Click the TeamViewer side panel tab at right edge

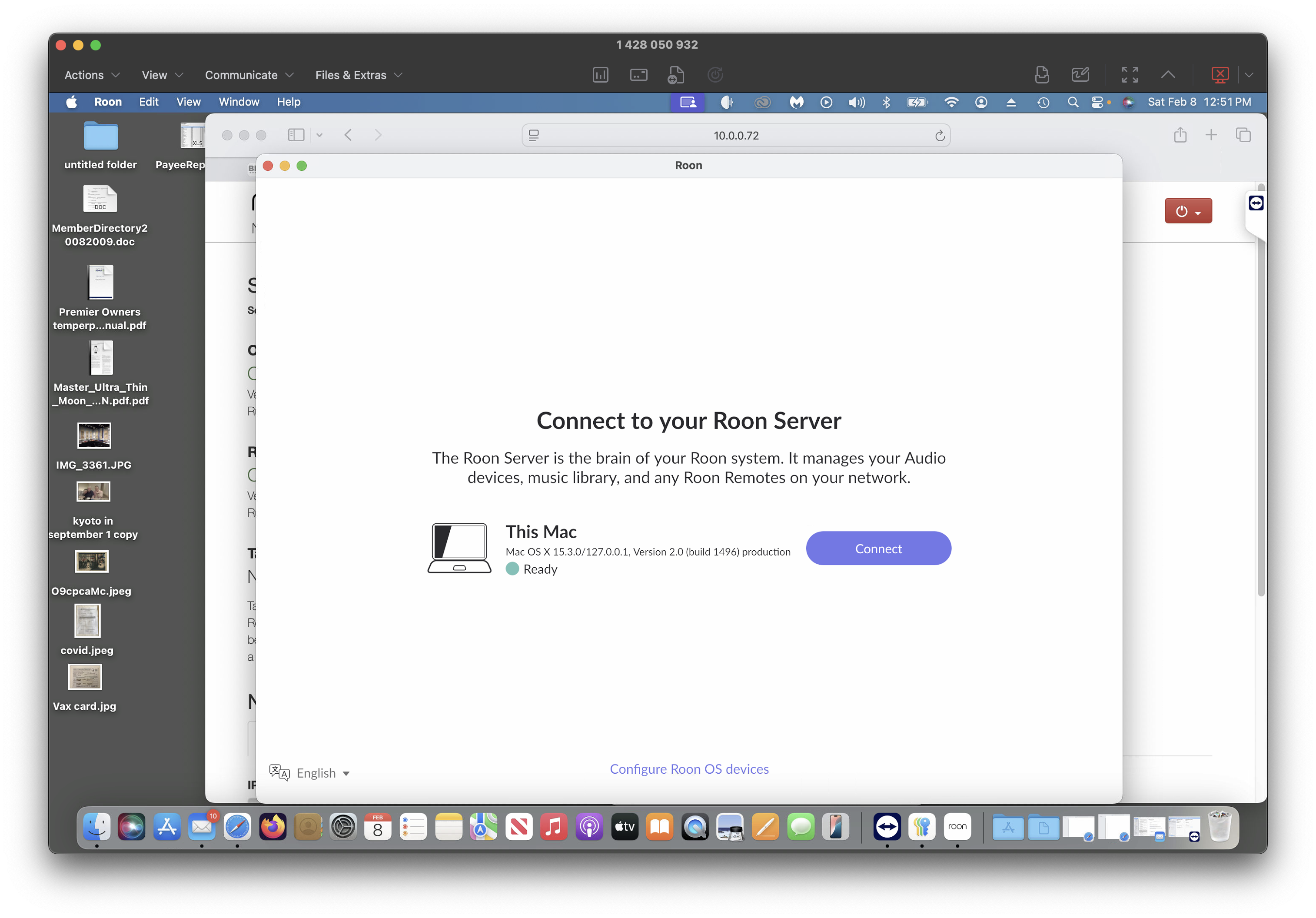tap(1255, 204)
